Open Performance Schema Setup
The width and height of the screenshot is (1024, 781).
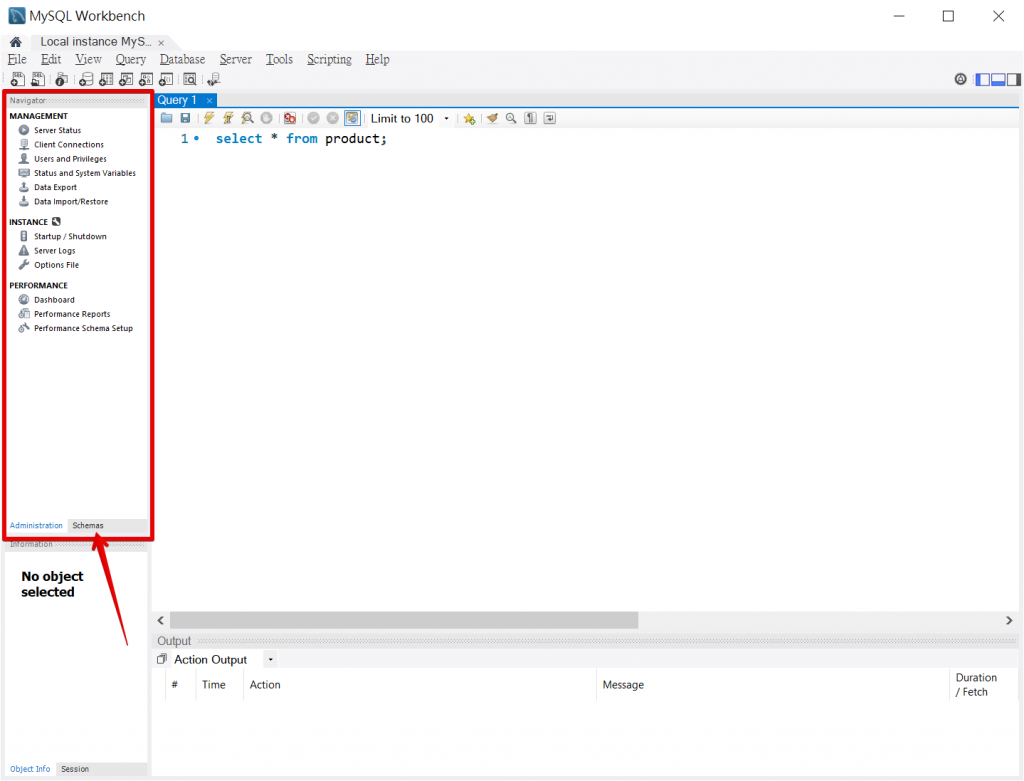point(84,328)
